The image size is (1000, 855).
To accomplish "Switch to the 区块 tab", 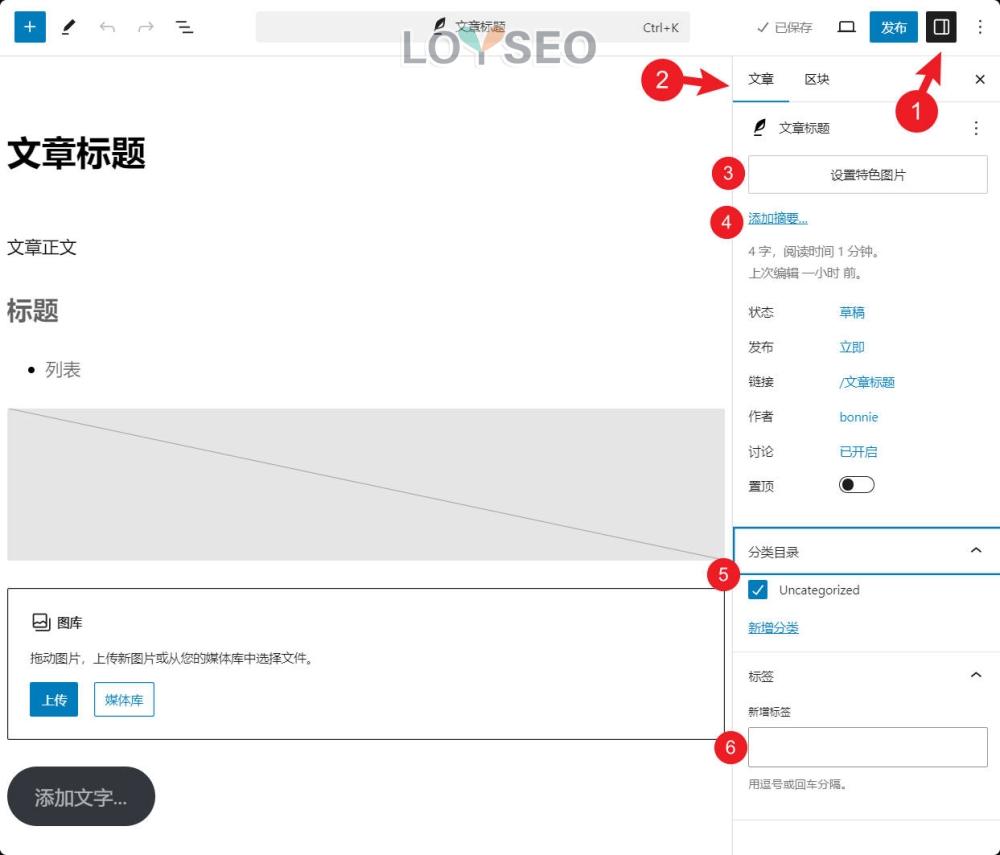I will coord(818,79).
